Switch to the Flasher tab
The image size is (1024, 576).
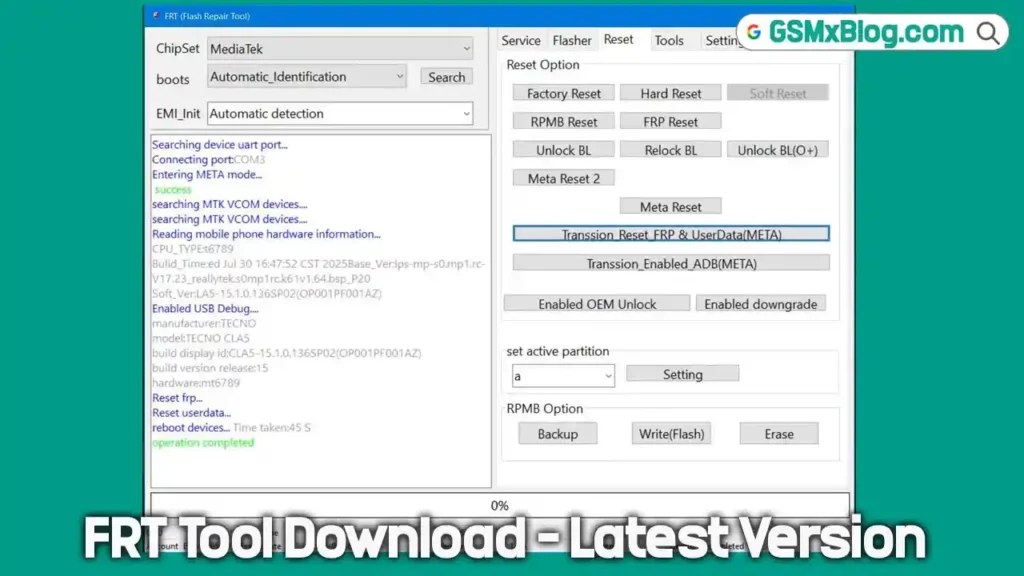point(571,40)
